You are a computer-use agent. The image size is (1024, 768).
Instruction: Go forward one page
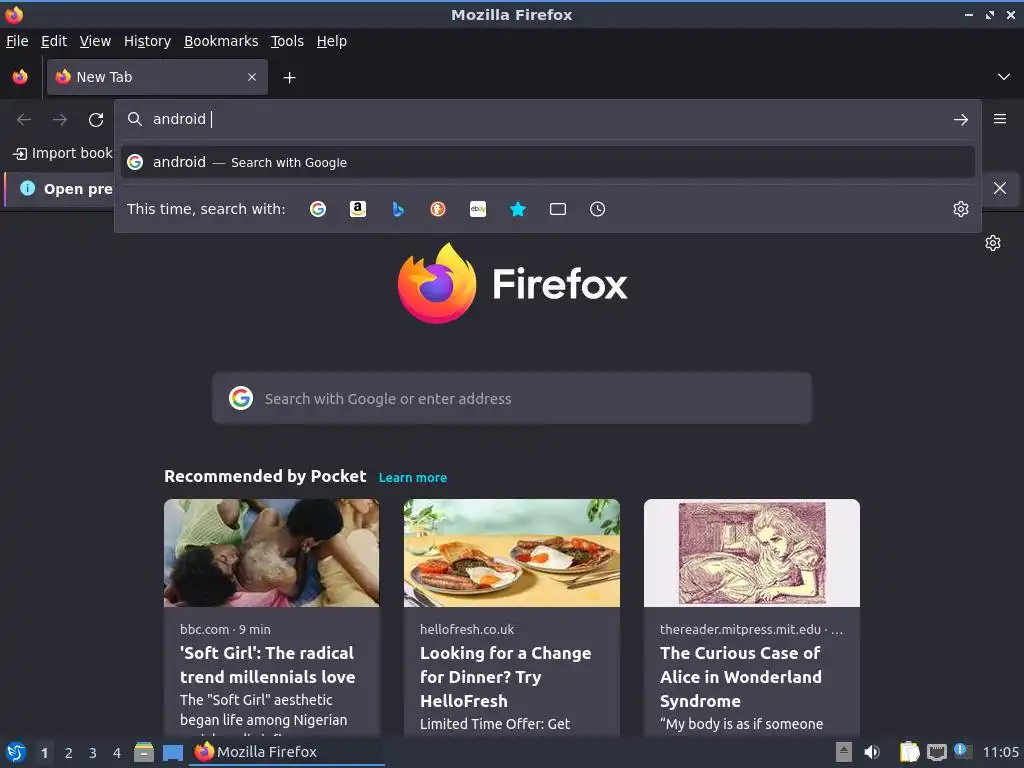coord(59,120)
